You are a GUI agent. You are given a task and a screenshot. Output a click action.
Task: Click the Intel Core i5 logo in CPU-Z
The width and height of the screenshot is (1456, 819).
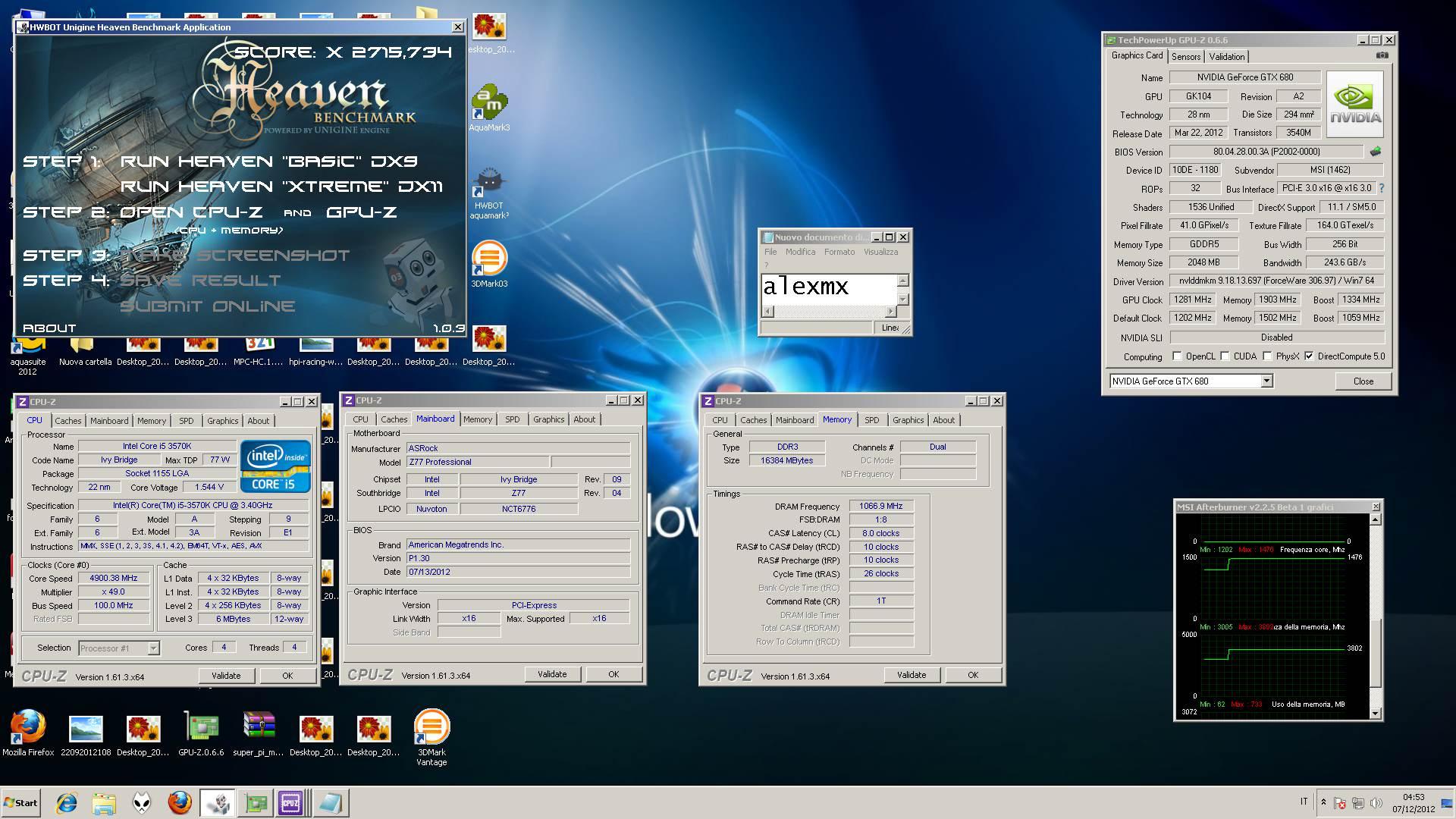tap(275, 466)
